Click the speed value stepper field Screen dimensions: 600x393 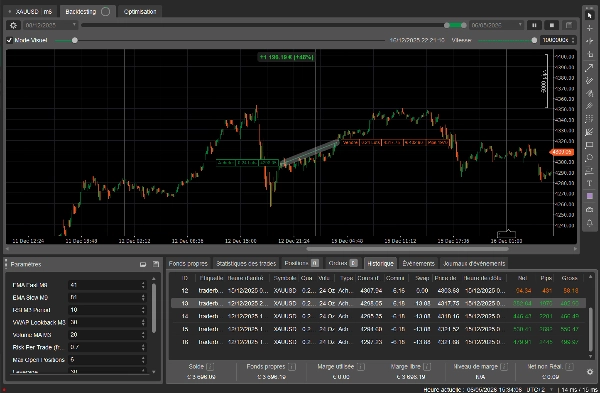coord(558,40)
